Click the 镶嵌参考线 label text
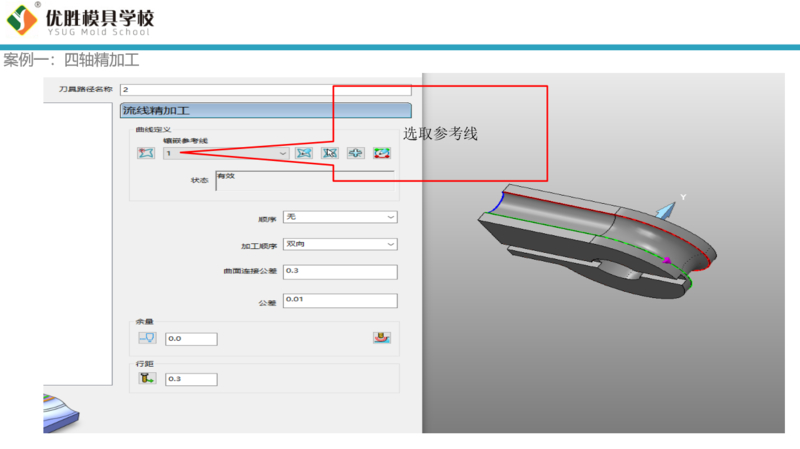Image resolution: width=800 pixels, height=449 pixels. (x=185, y=141)
